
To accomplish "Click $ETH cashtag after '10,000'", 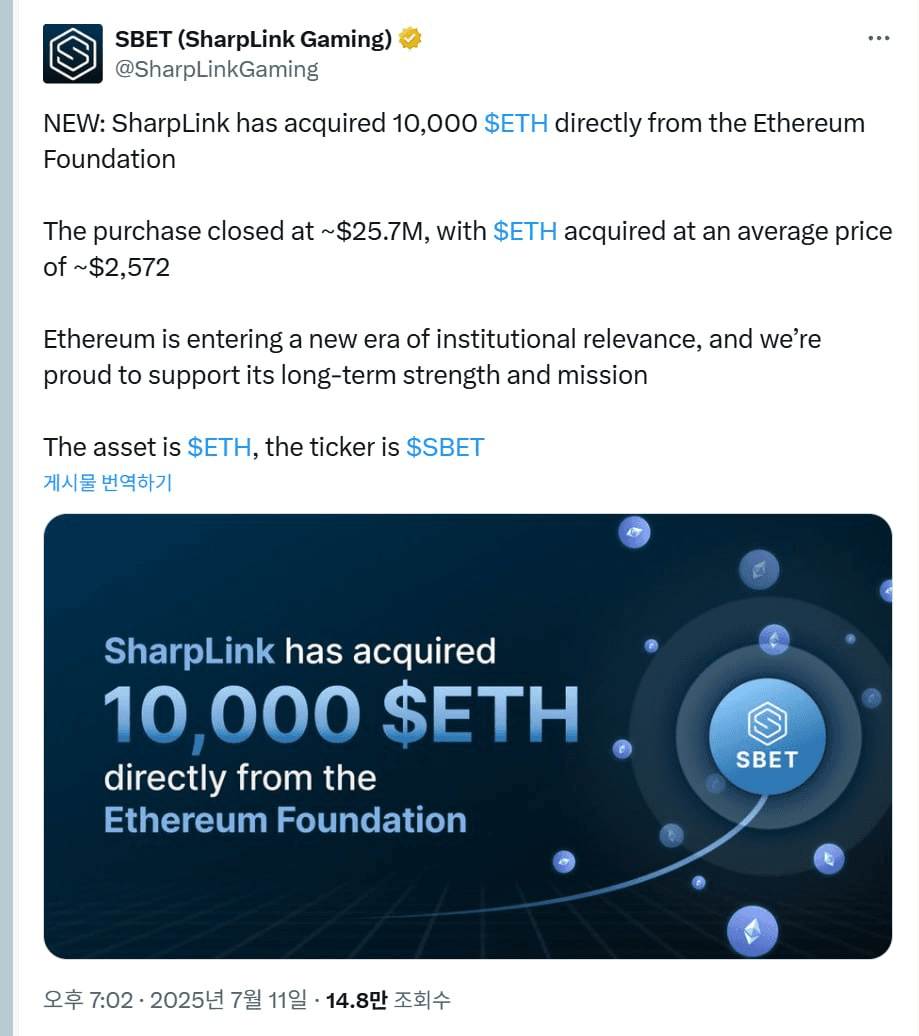I will (516, 124).
